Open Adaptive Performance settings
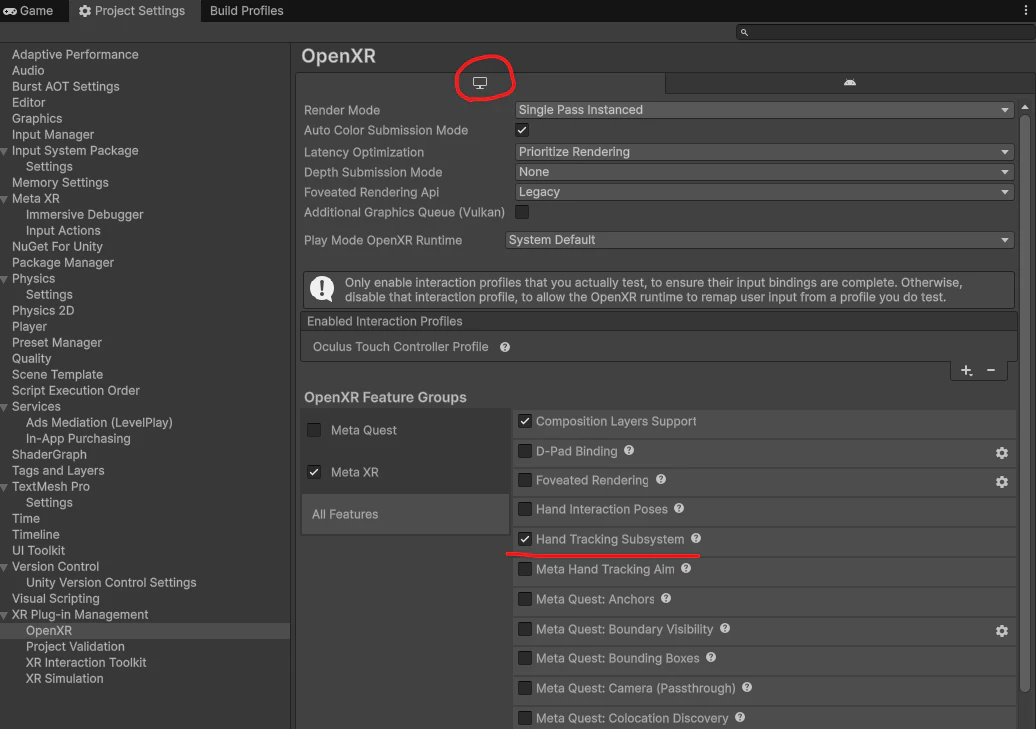This screenshot has width=1036, height=729. (75, 54)
